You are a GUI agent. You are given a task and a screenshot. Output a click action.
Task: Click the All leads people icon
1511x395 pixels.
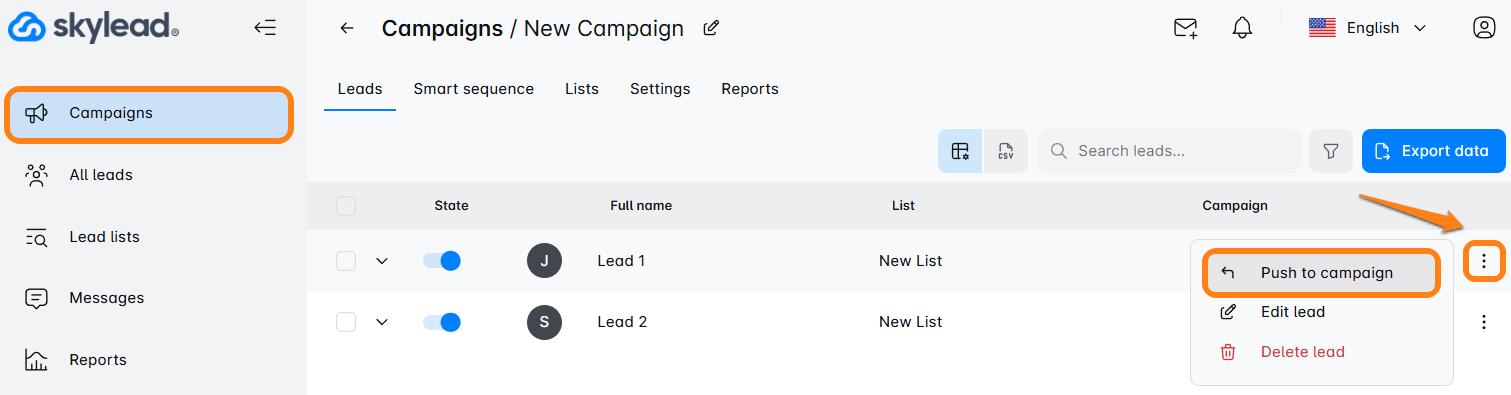37,175
